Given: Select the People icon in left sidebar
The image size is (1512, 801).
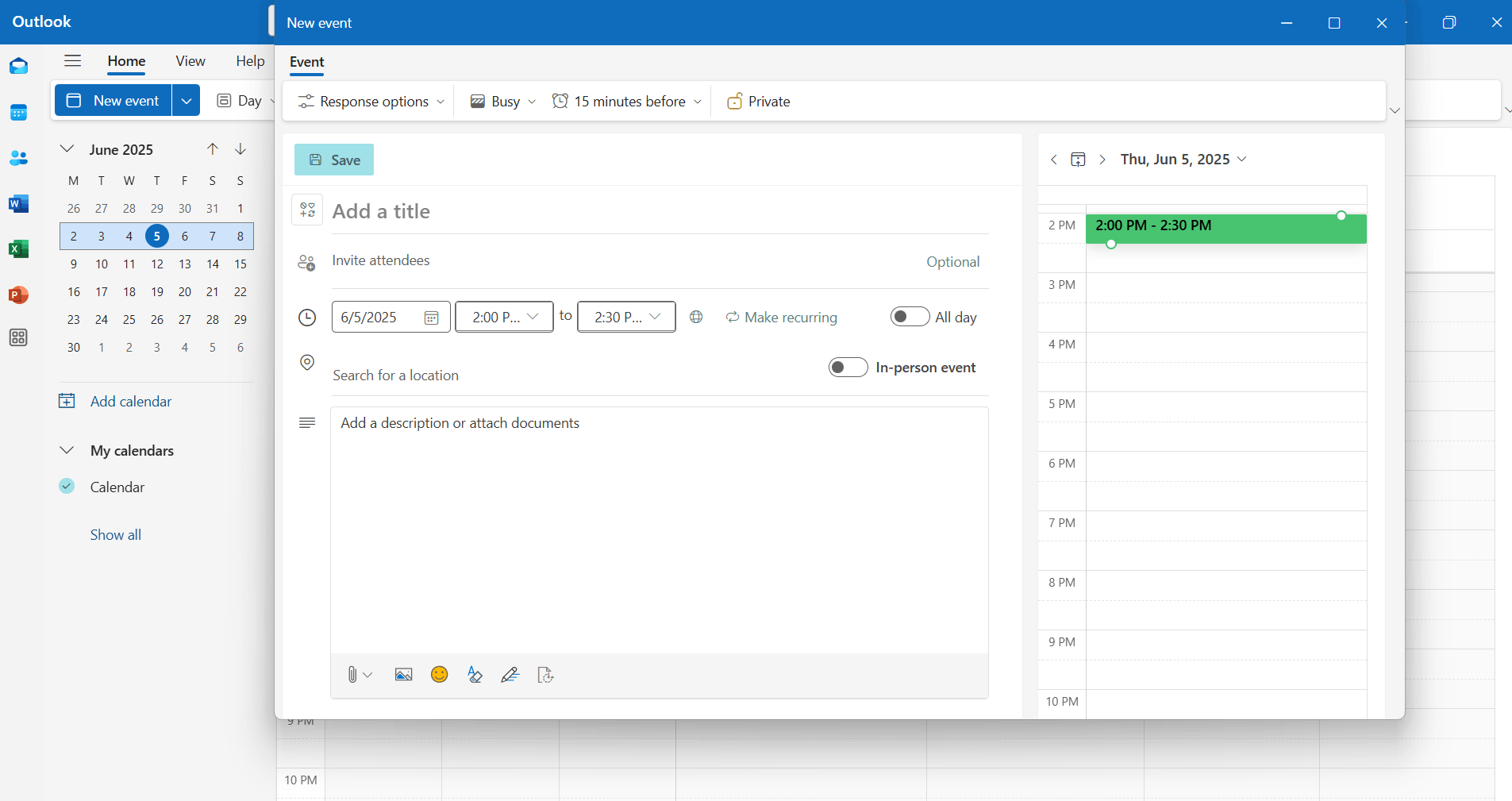Looking at the screenshot, I should [x=17, y=158].
